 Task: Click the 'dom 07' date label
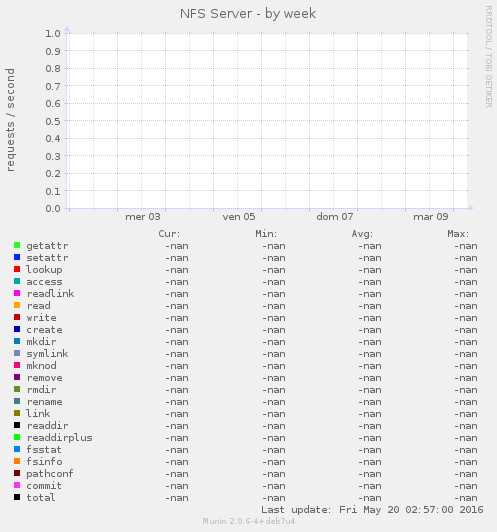point(334,217)
